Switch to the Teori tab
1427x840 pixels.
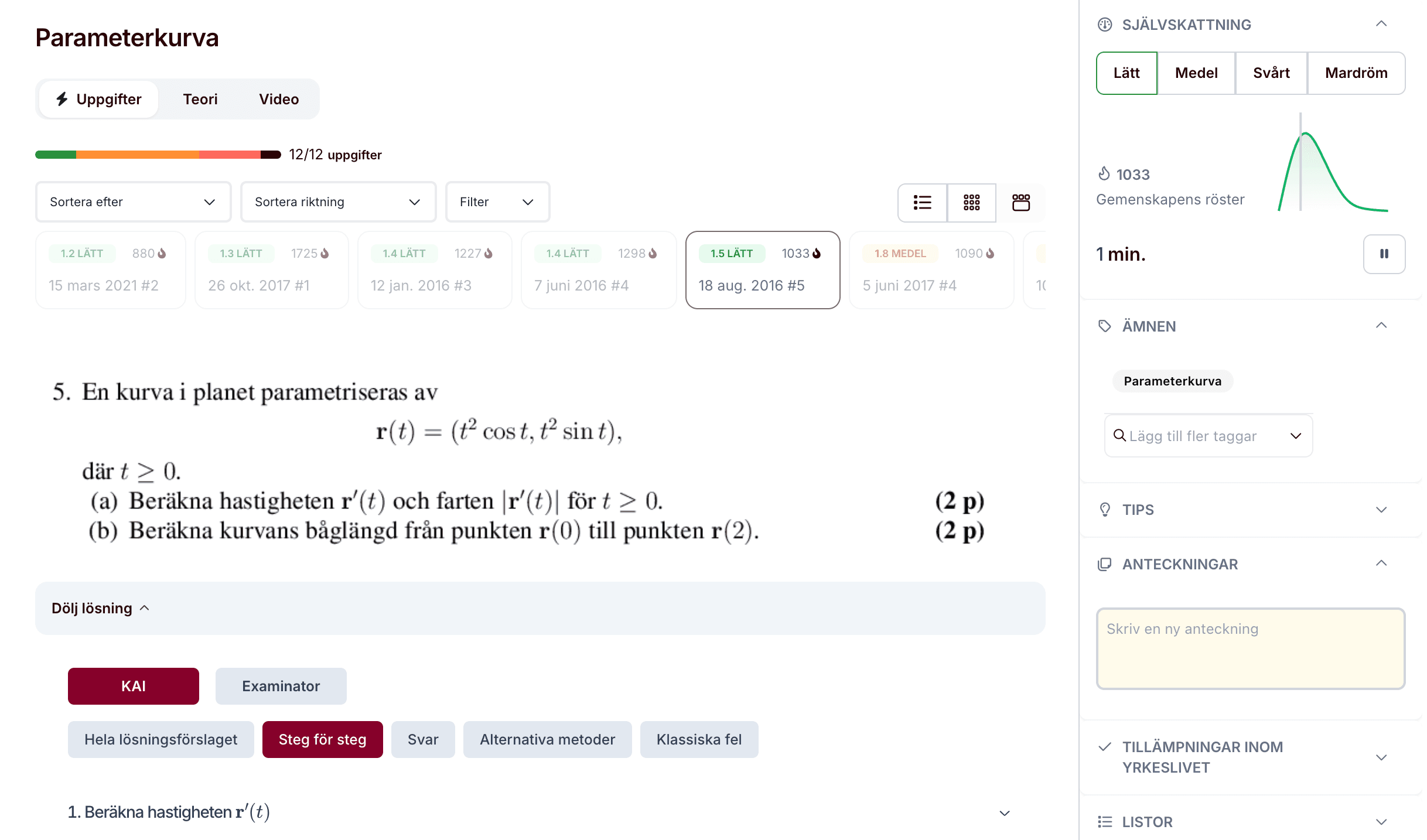[x=200, y=100]
